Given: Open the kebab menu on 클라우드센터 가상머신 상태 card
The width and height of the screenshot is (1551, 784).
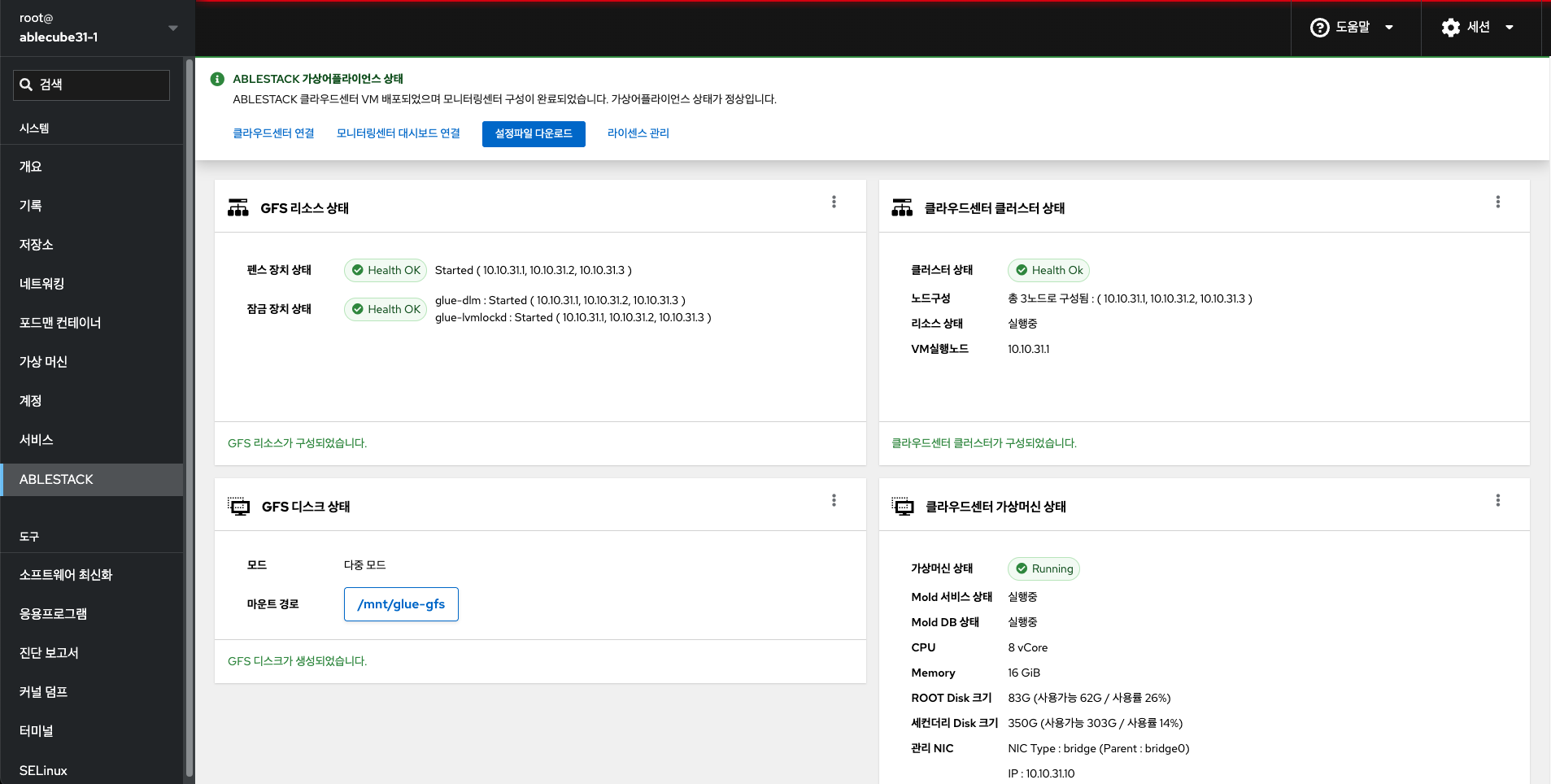Looking at the screenshot, I should (1498, 500).
